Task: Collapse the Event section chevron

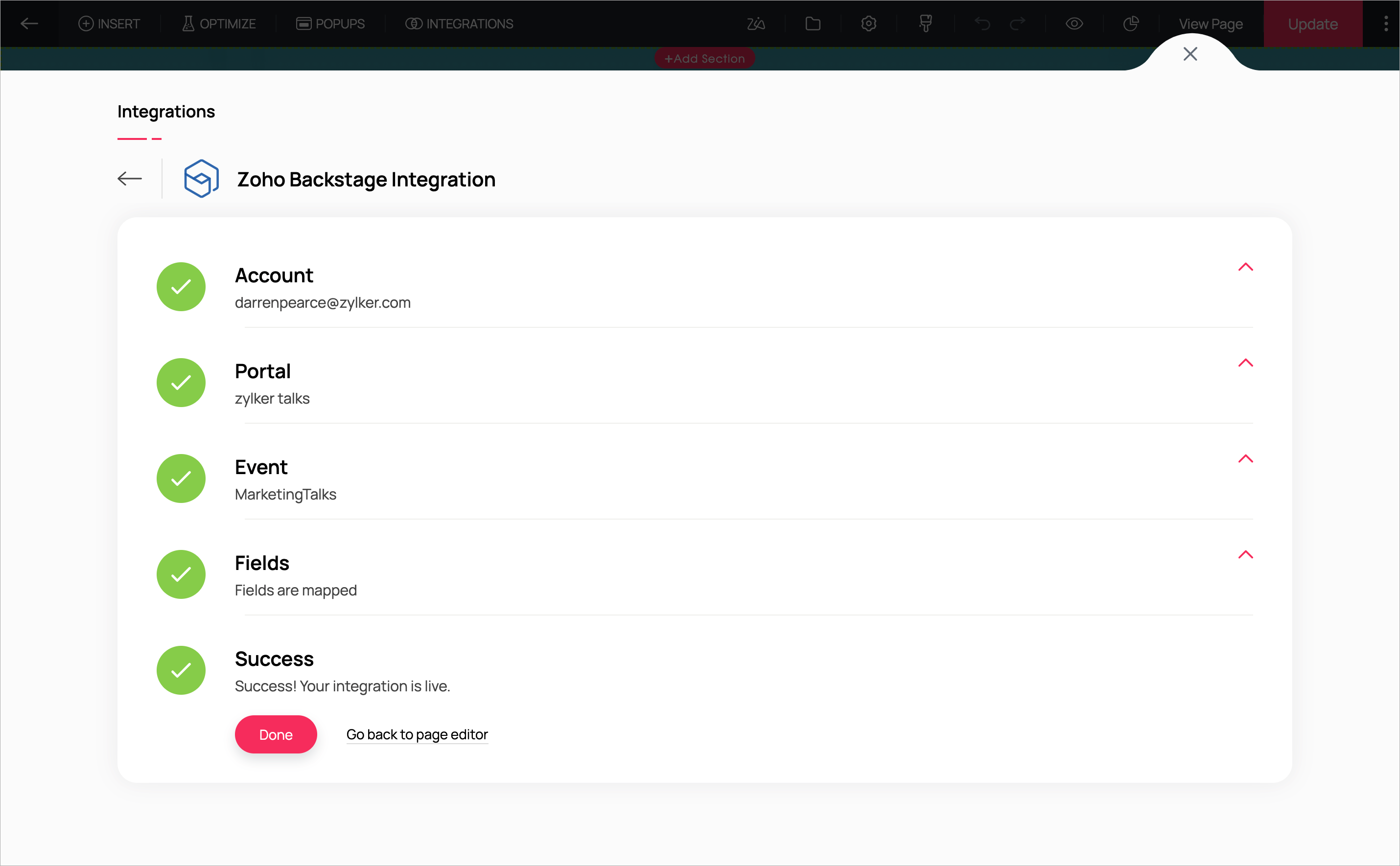Action: (1245, 459)
